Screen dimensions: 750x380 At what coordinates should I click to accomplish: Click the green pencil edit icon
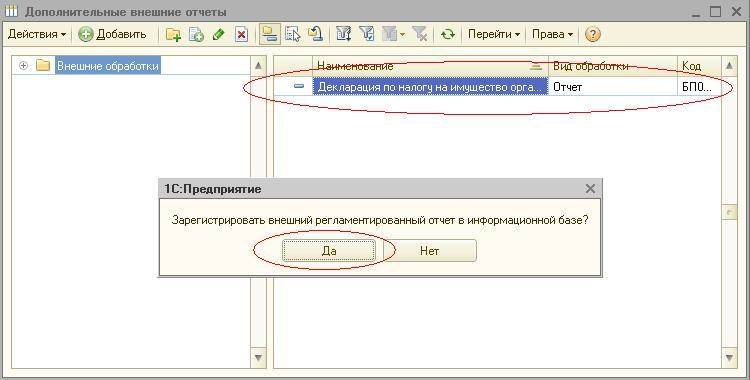click(219, 34)
